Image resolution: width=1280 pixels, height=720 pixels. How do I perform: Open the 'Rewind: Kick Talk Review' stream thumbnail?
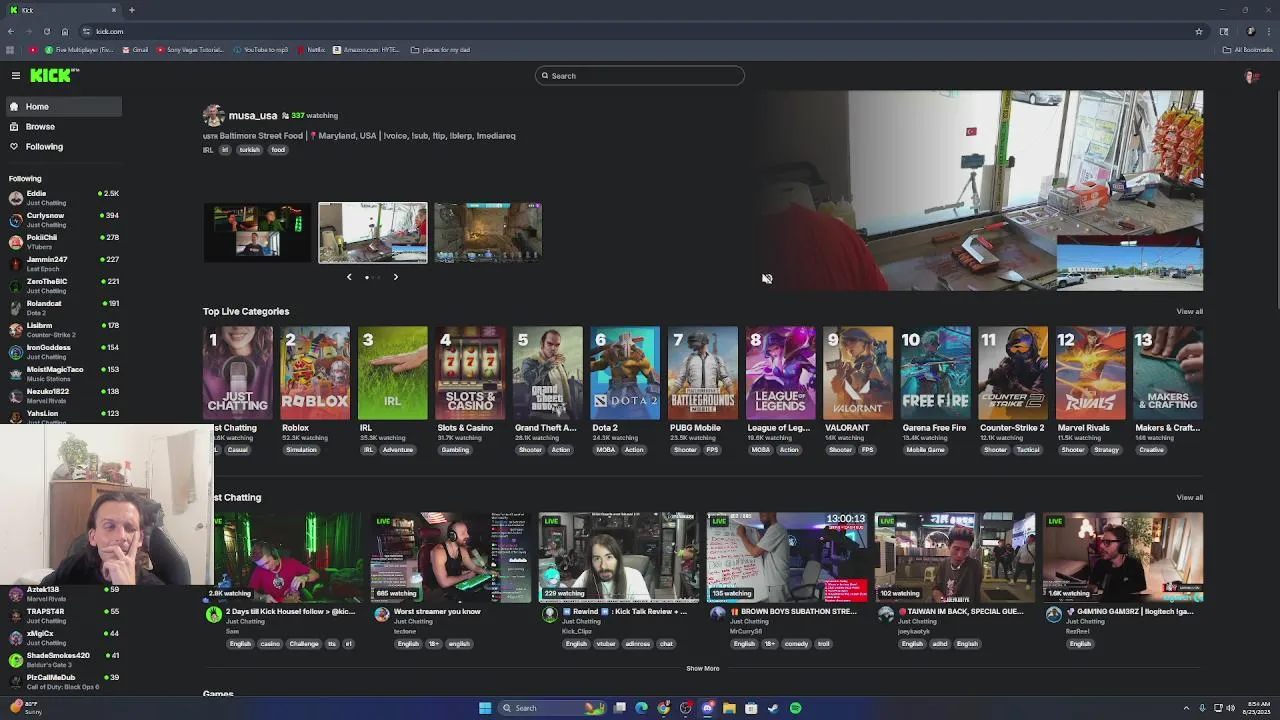click(x=619, y=558)
